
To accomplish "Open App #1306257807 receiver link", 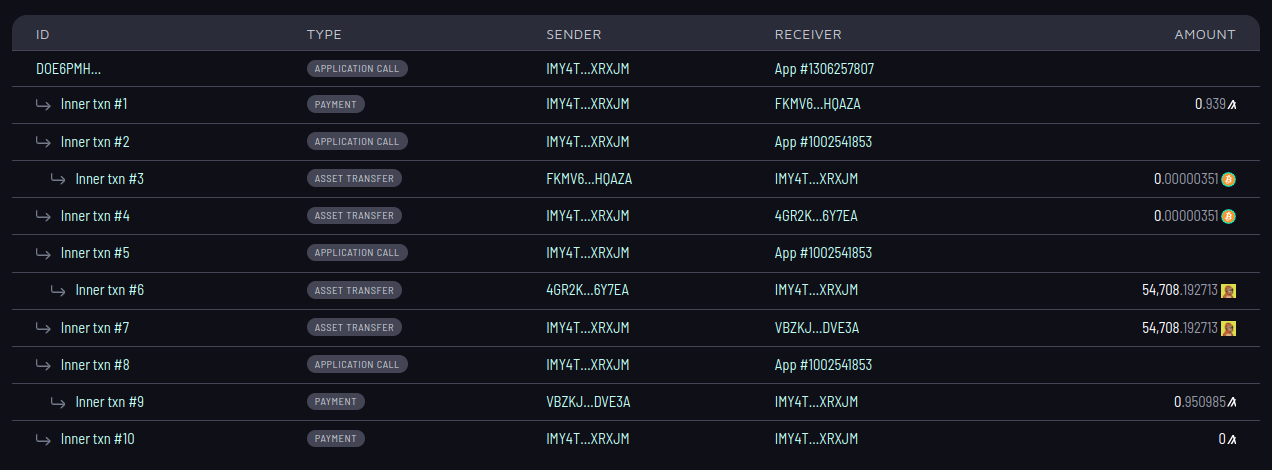I will [x=824, y=69].
